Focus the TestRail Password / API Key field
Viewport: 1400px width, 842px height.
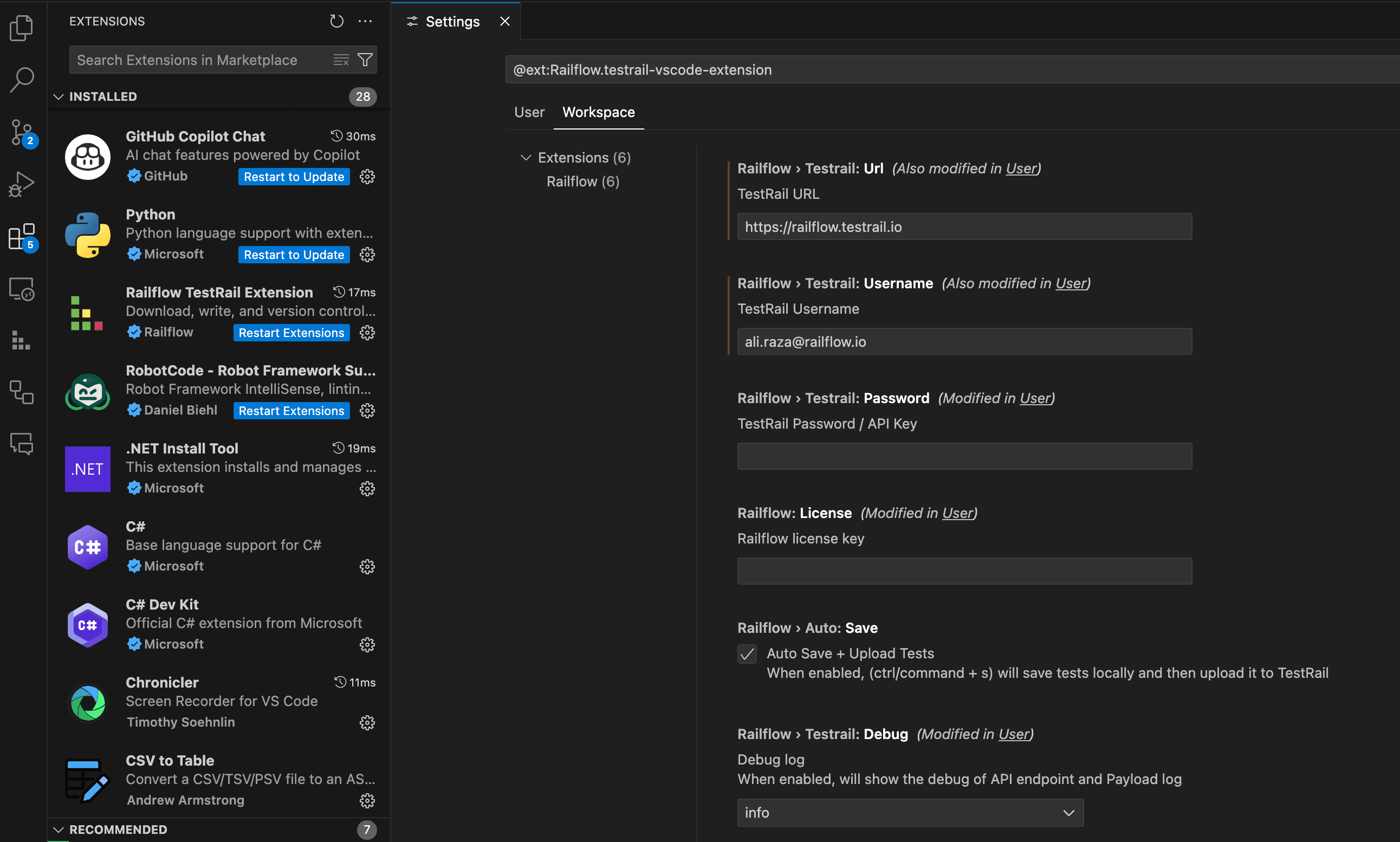click(964, 456)
